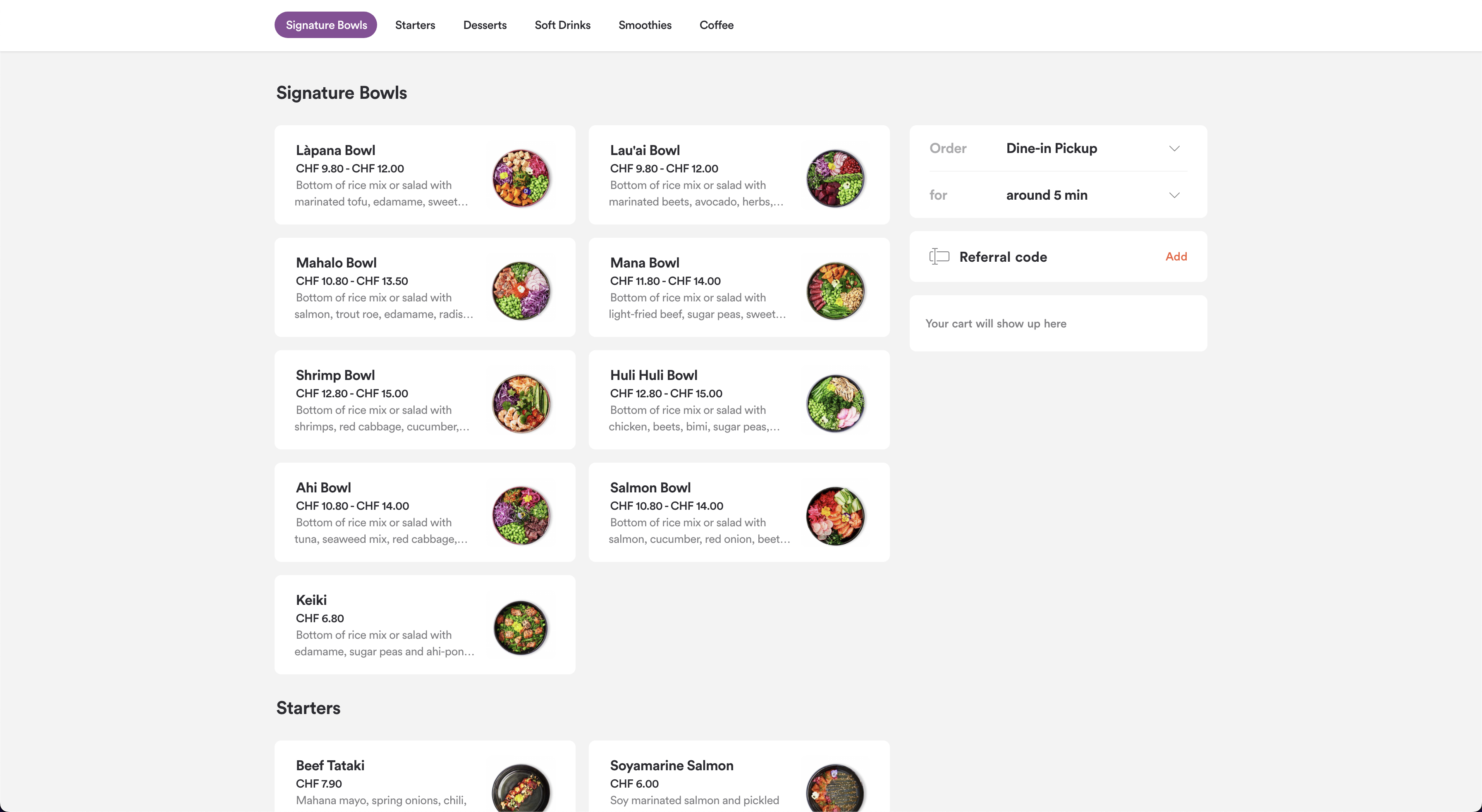Select the Lau'ai Bowl image

coord(835,178)
